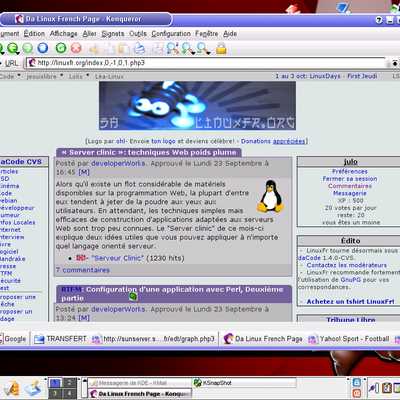This screenshot has height=400, width=400.
Task: Click the lock screen icon in the panel
Action: click(356, 383)
